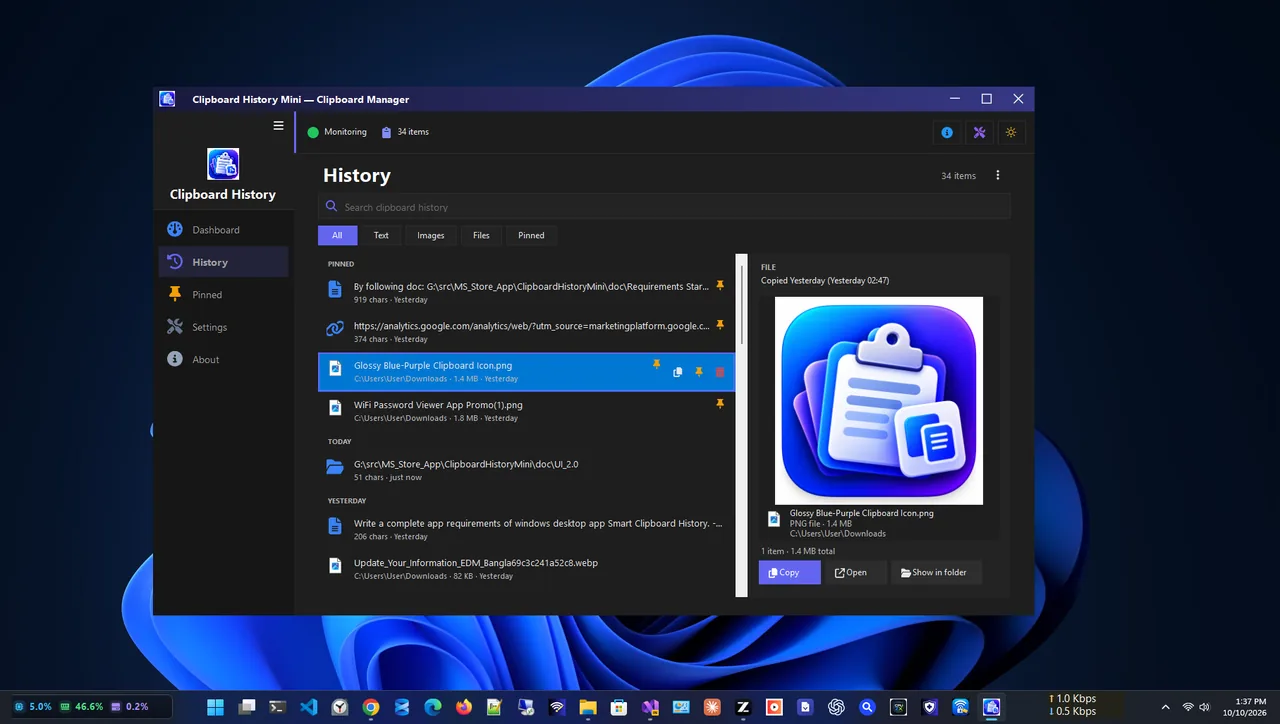Select the "Update_Your_Information_EDM_Bangla69c3c241a52c8.webp" entry

[526, 569]
